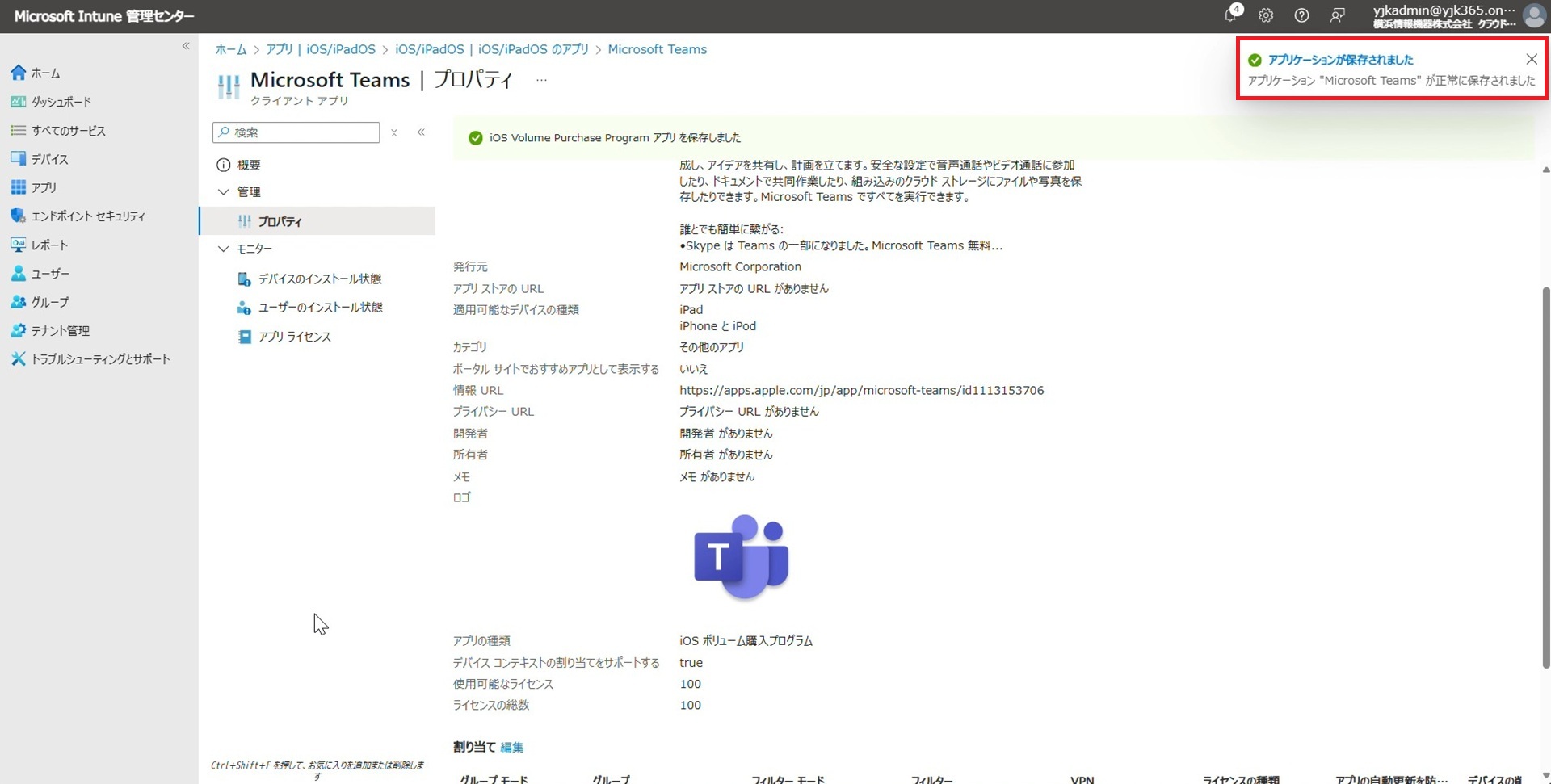Image resolution: width=1551 pixels, height=784 pixels.
Task: Collapse the left navigation sidebar
Action: pyautogui.click(x=186, y=46)
